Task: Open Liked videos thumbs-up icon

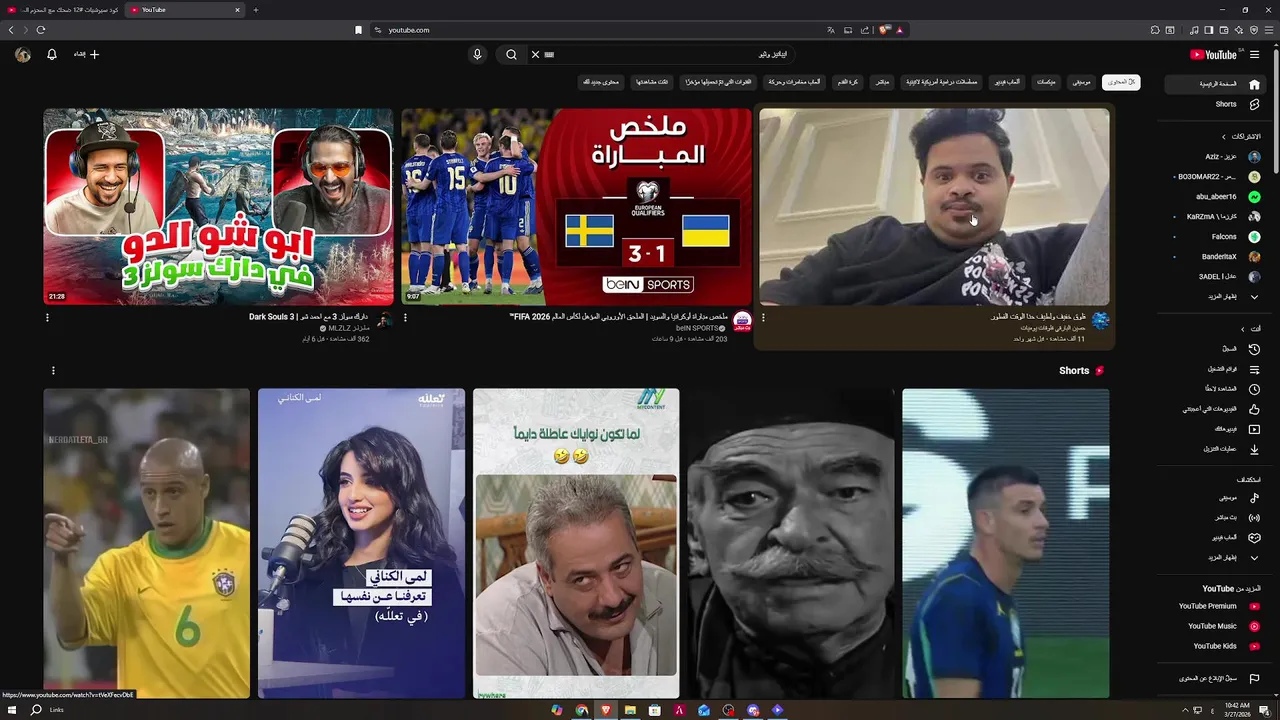Action: pyautogui.click(x=1254, y=409)
